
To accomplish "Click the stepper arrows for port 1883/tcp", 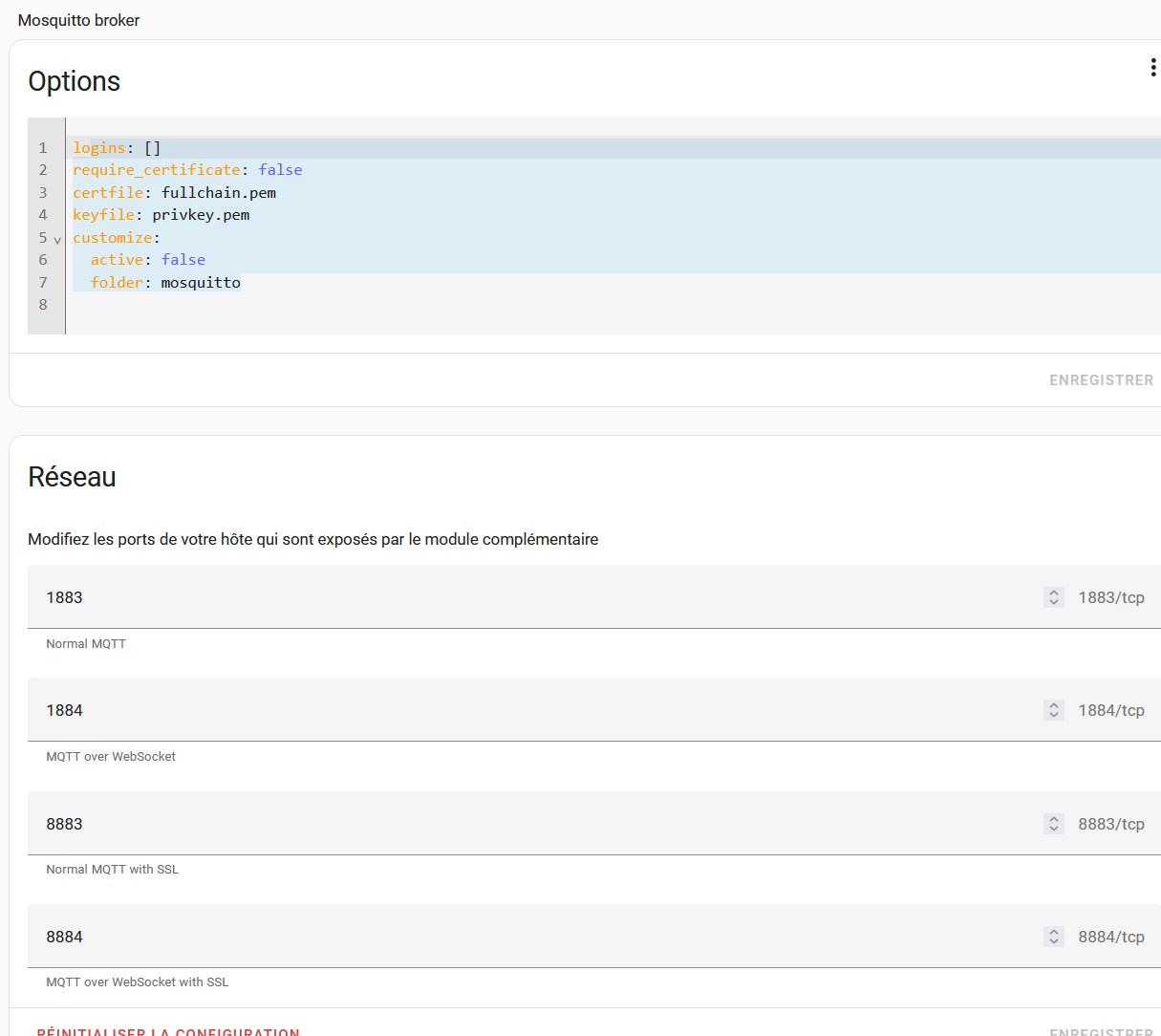I will pyautogui.click(x=1053, y=597).
